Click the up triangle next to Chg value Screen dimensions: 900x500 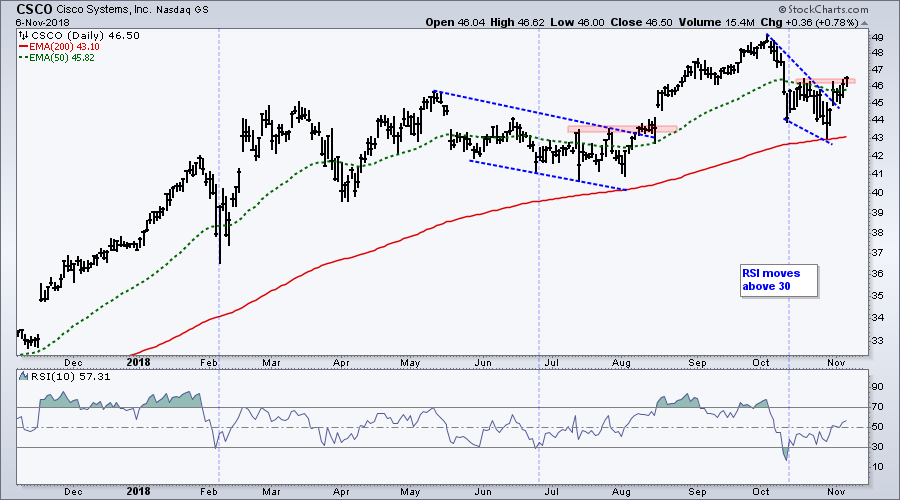pyautogui.click(x=864, y=24)
